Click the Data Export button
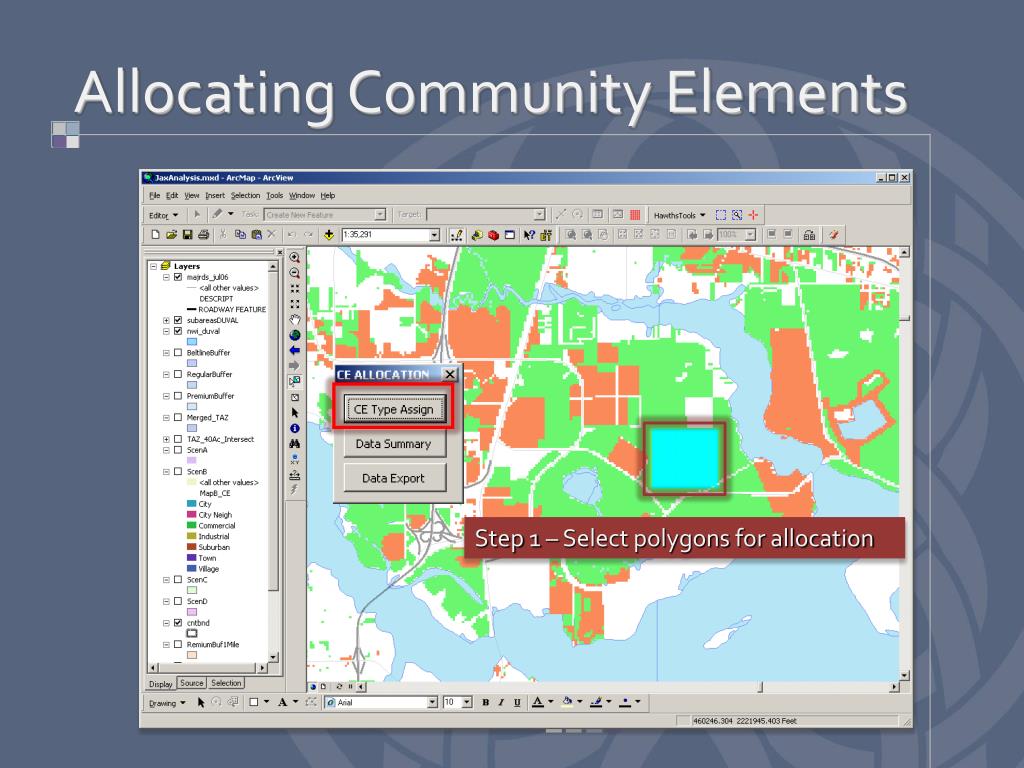The width and height of the screenshot is (1024, 768). tap(393, 478)
